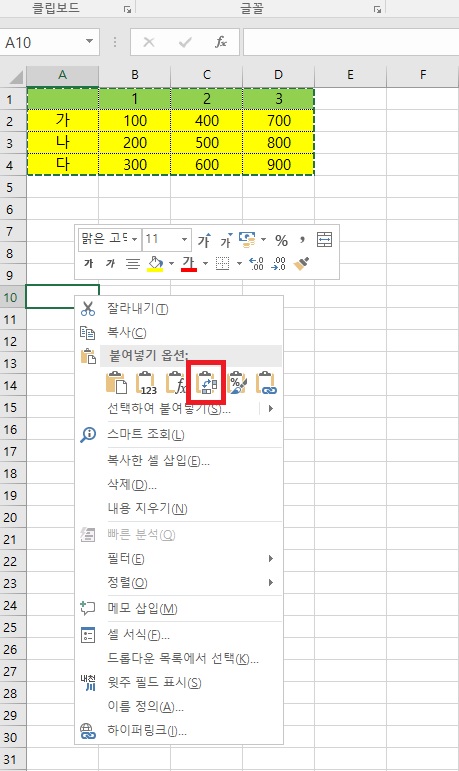Open 글꼴 group dialog launcher

pyautogui.click(x=377, y=9)
